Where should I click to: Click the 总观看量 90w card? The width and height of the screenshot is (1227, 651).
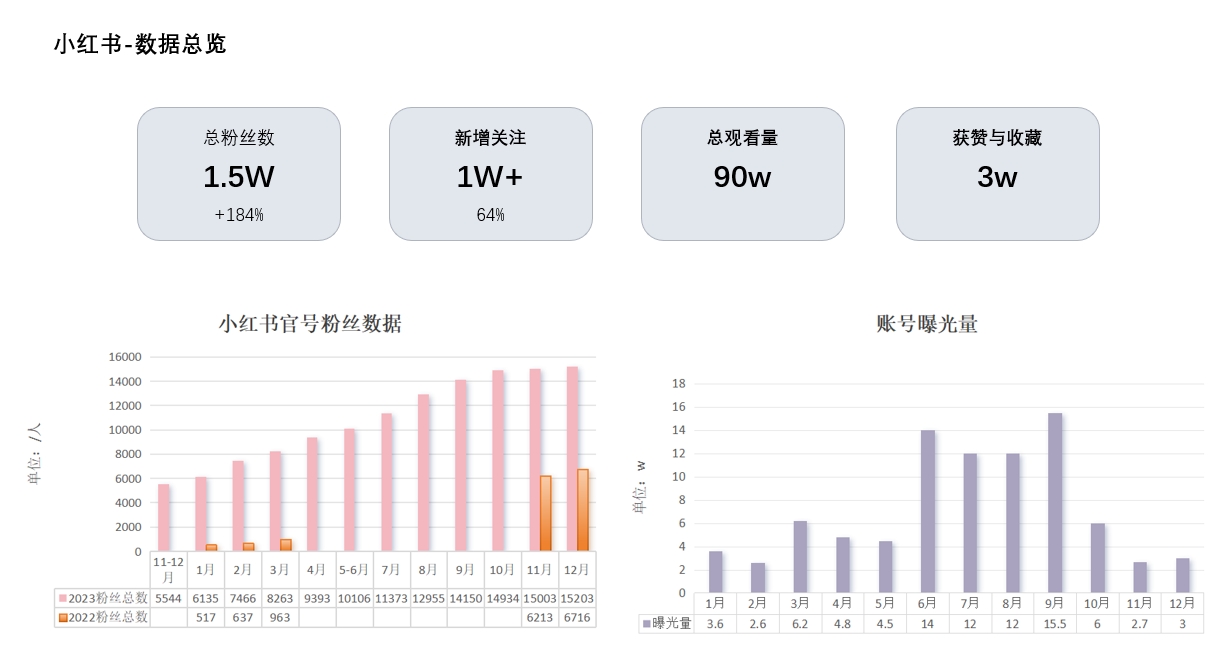[743, 174]
